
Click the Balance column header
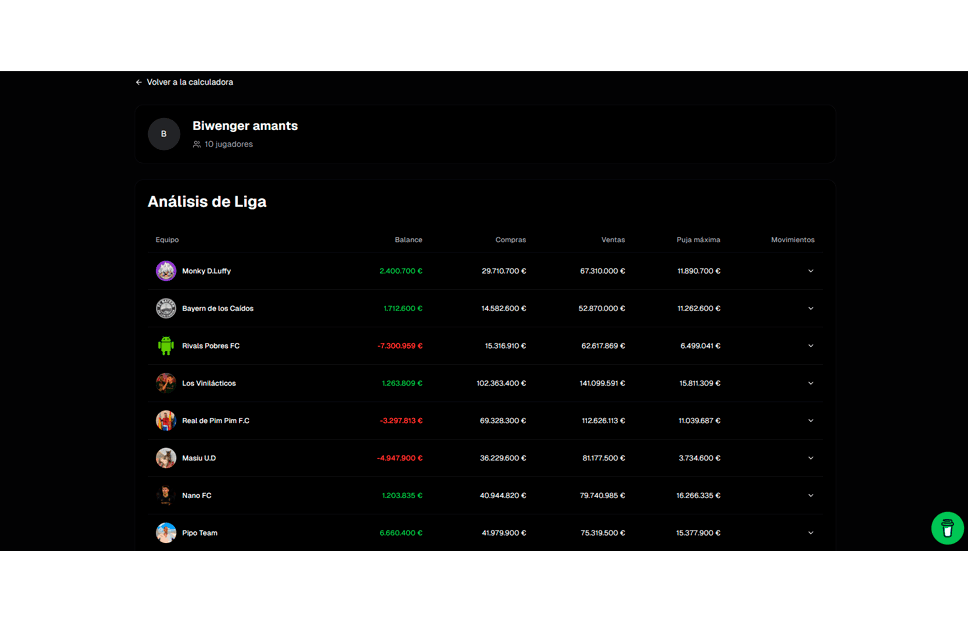[x=408, y=240]
